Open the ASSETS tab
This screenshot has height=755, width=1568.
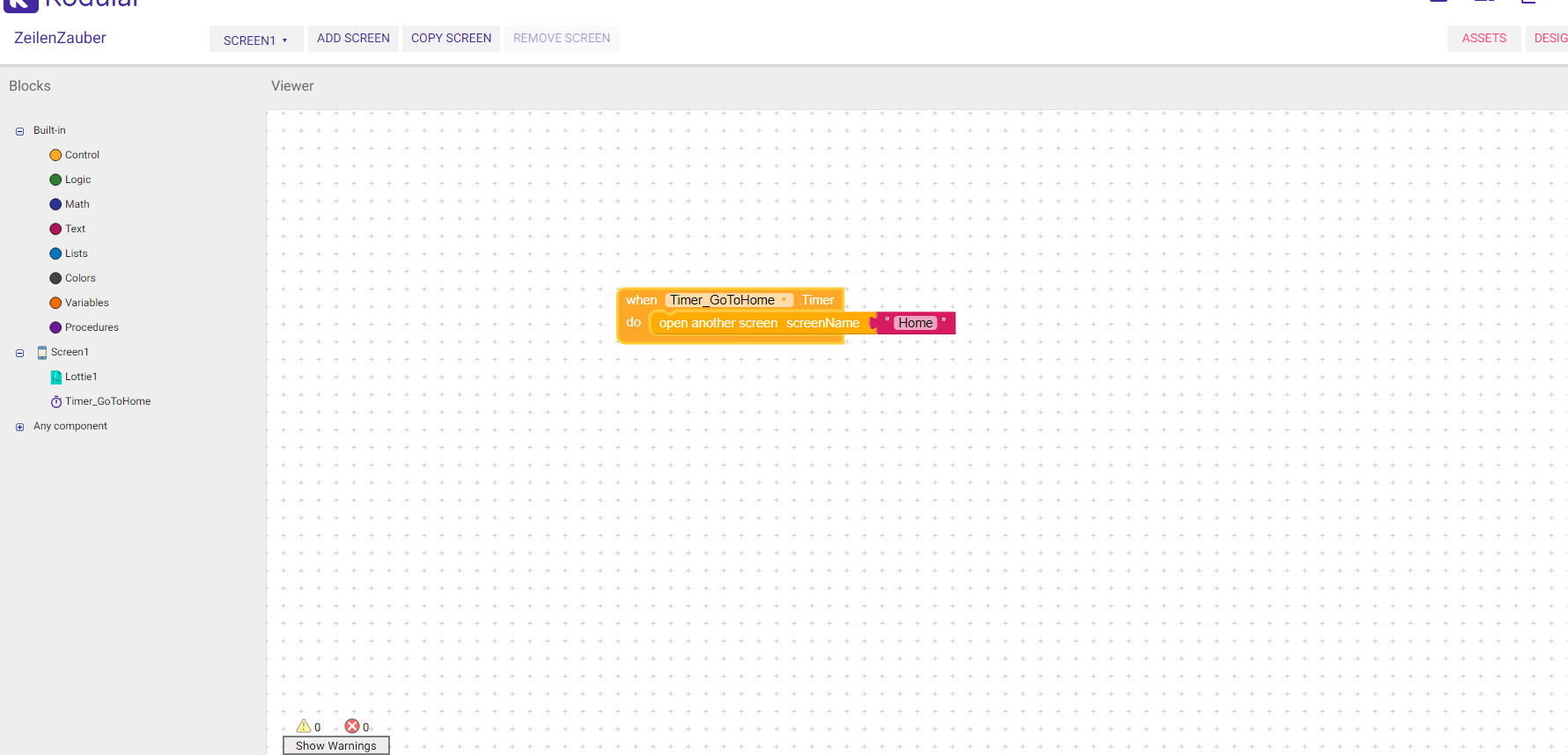pos(1483,39)
